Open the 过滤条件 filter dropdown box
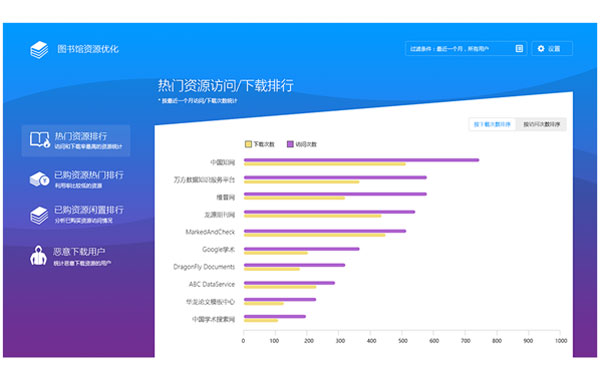 (x=466, y=49)
